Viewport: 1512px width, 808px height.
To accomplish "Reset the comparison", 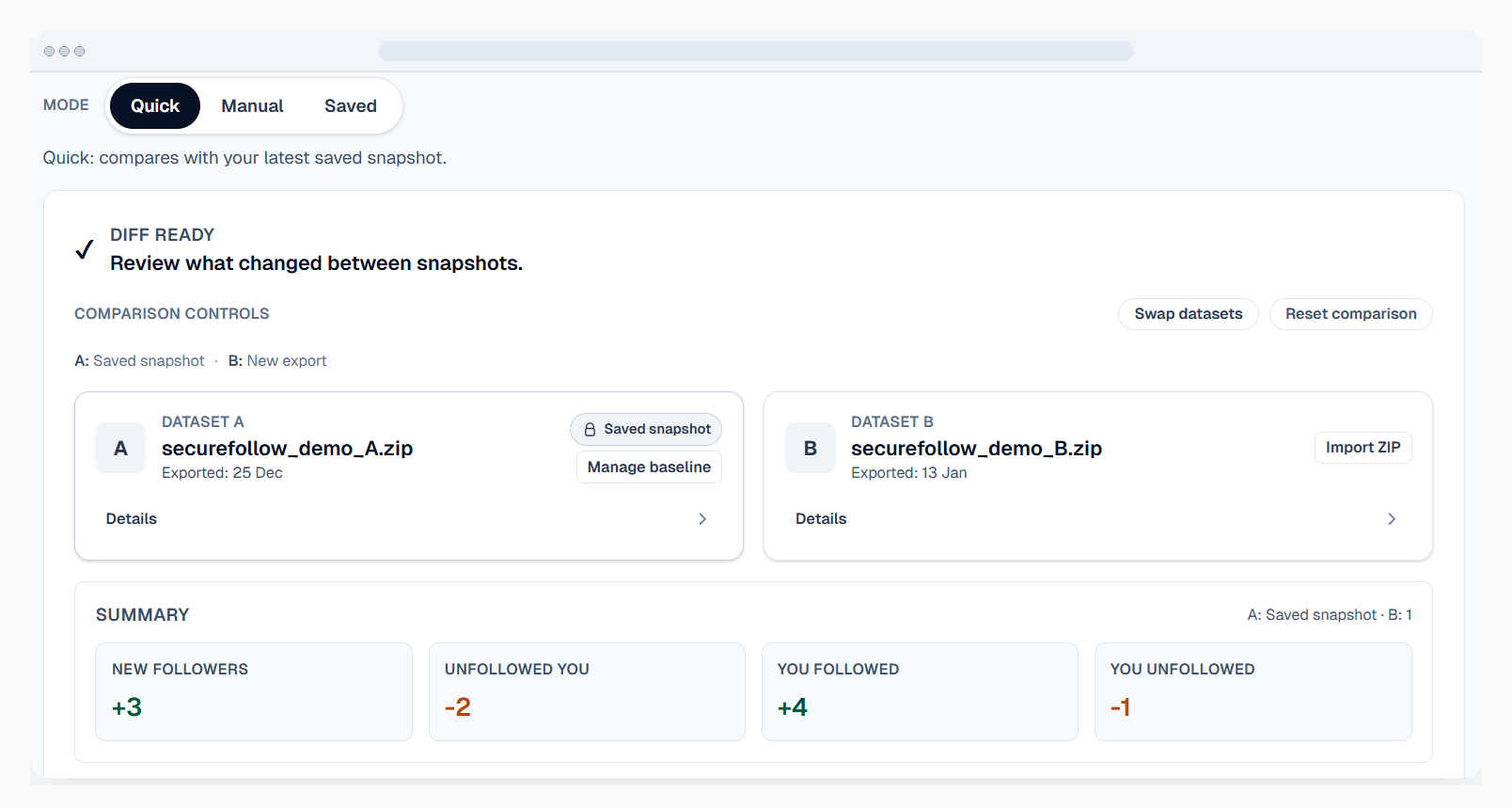I will click(x=1350, y=314).
